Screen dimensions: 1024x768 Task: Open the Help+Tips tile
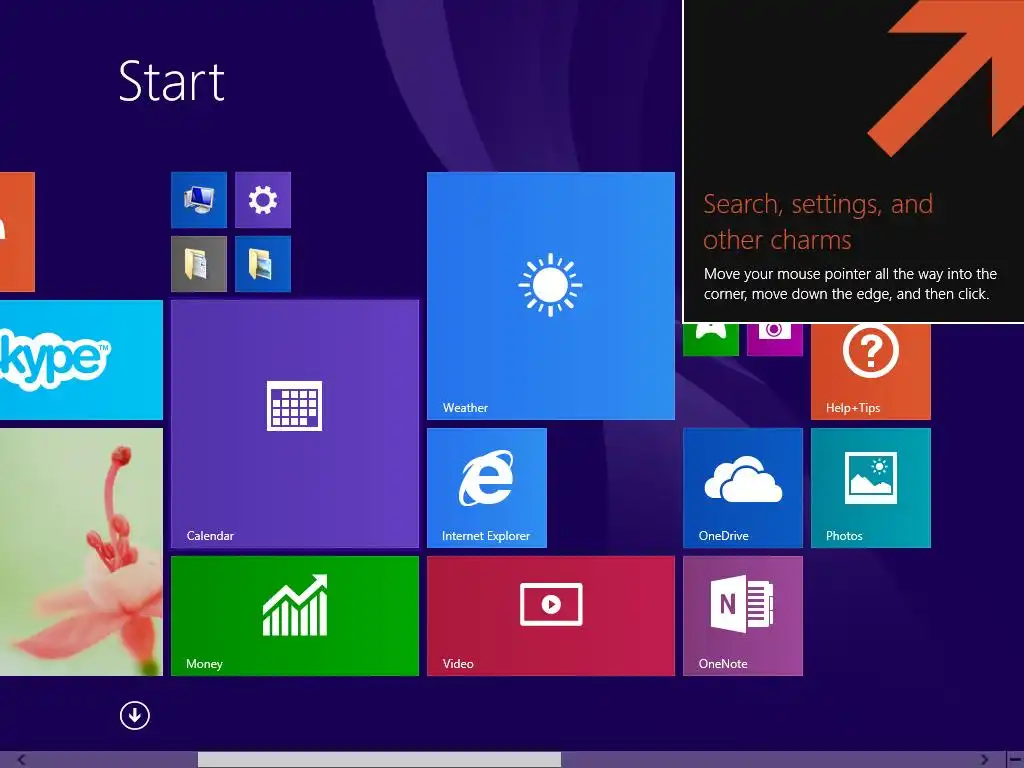click(871, 372)
